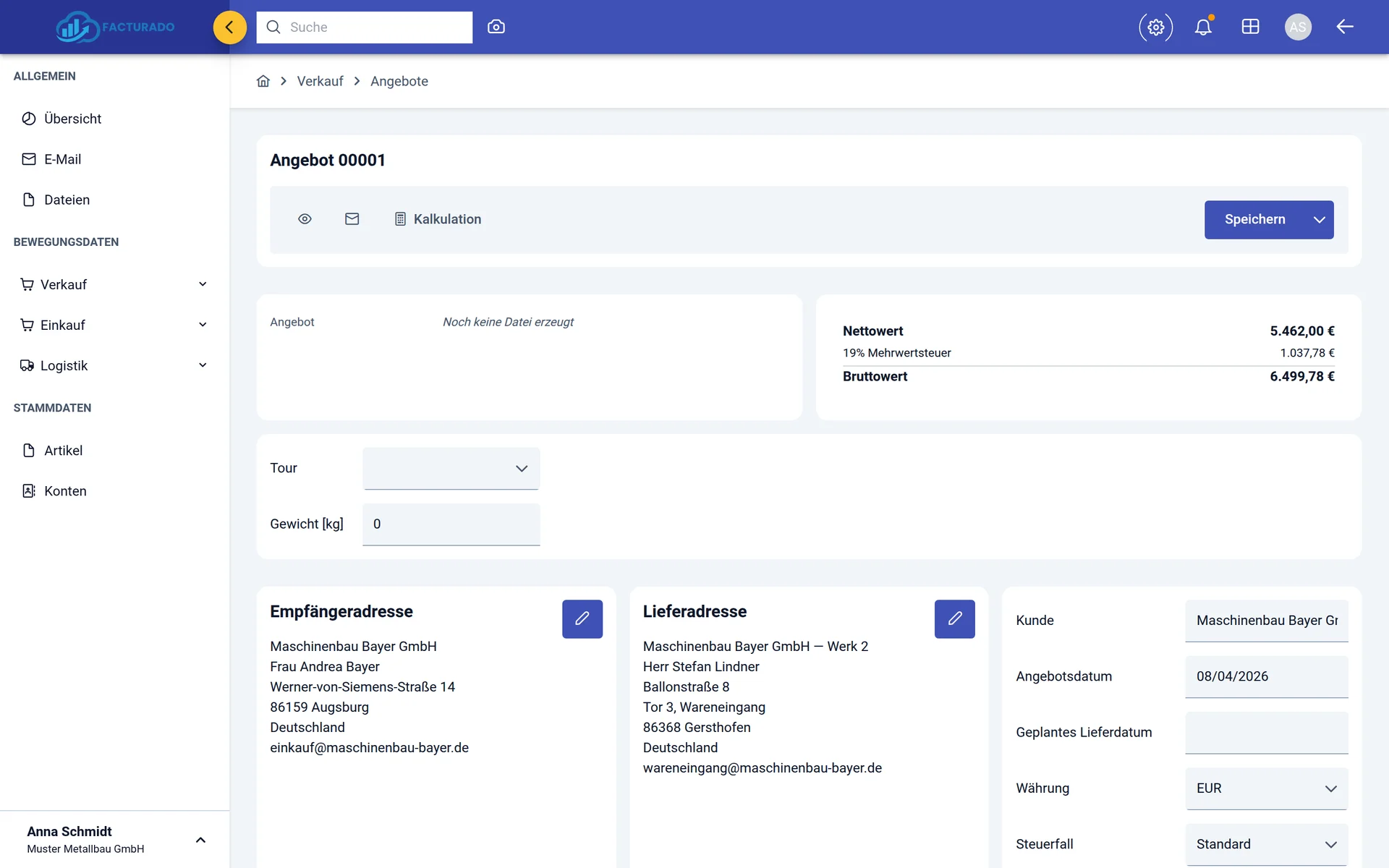Open the Speichern dropdown arrow
1389x868 pixels.
pos(1320,219)
